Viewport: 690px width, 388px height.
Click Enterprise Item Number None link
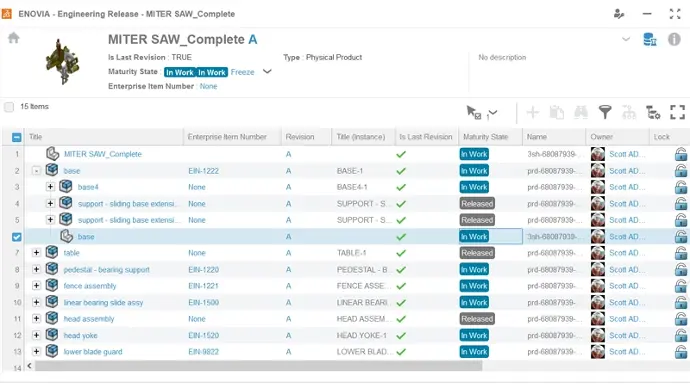tap(208, 86)
